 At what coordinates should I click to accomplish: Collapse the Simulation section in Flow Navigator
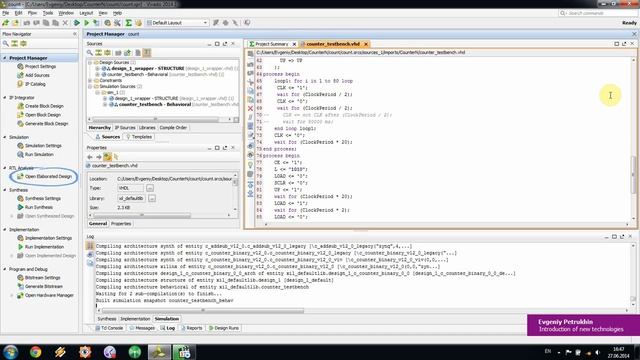coord(5,137)
